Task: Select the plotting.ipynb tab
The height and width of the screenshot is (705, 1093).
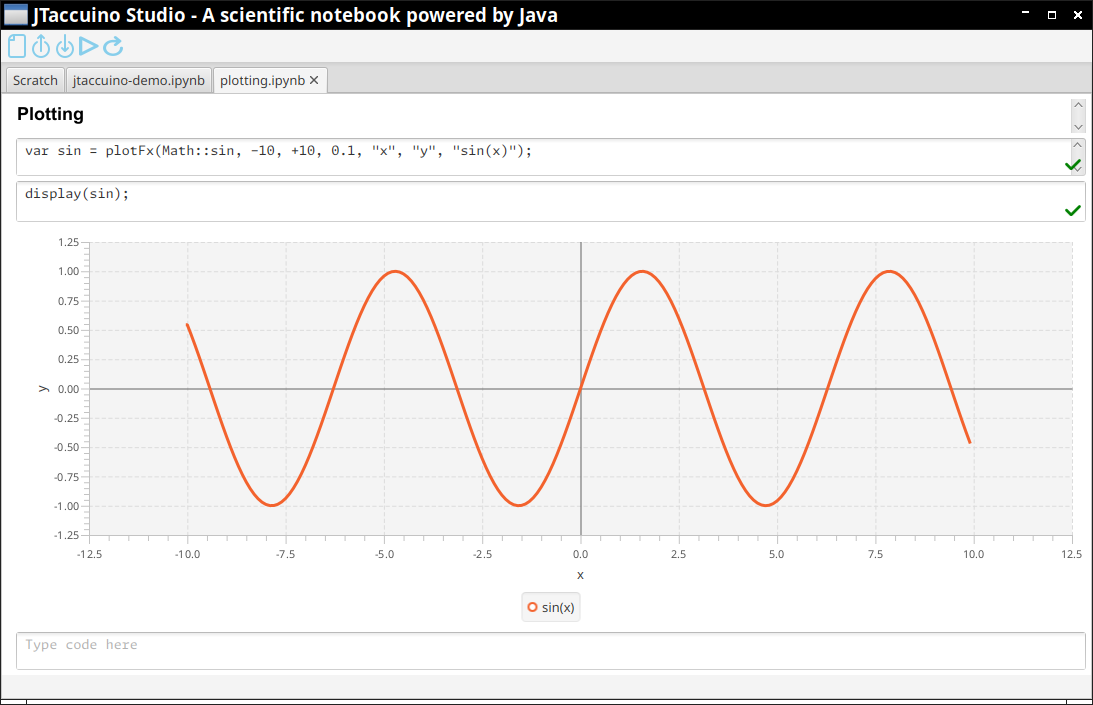Action: pos(261,81)
